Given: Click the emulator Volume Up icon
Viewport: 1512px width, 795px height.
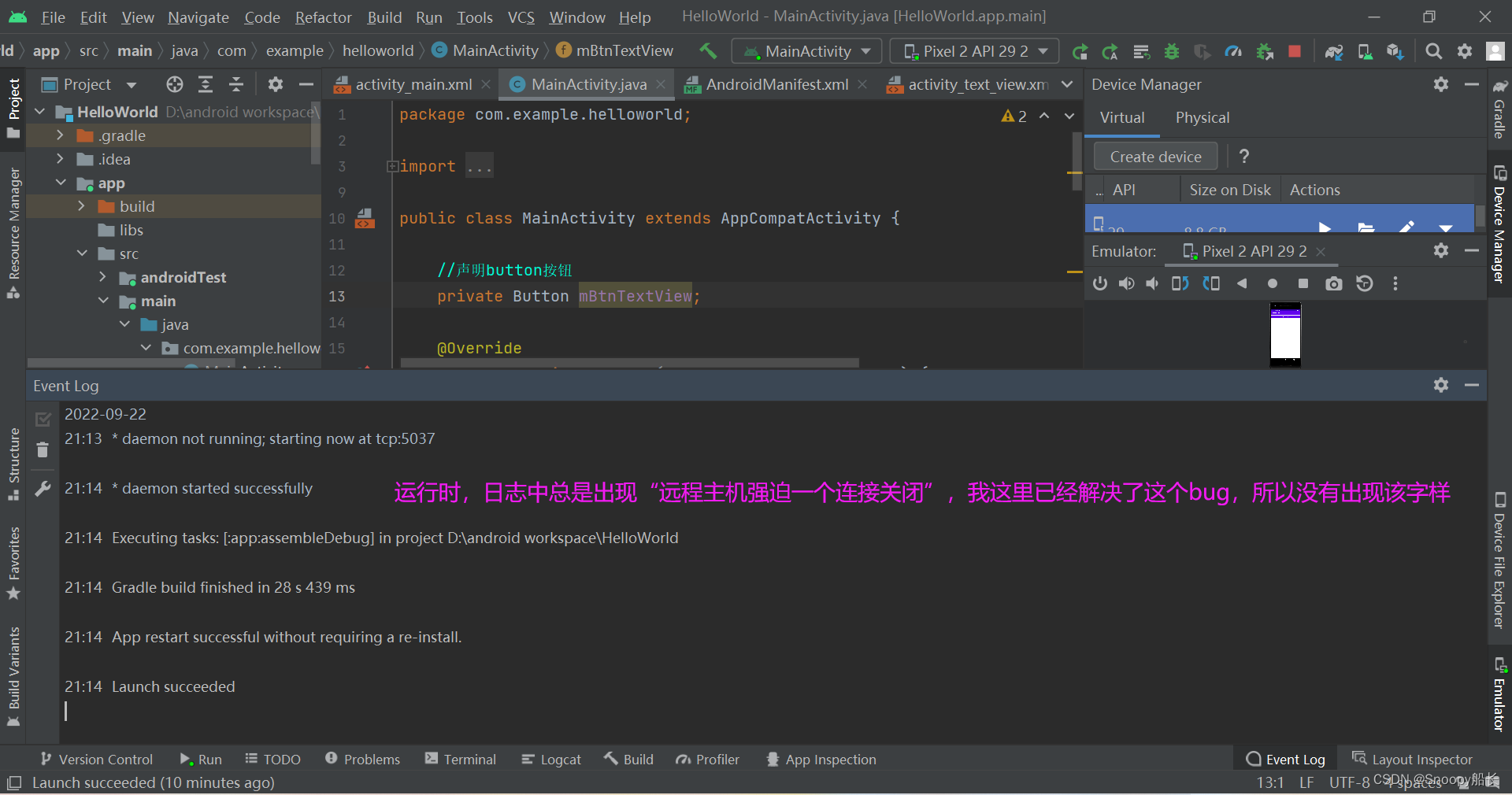Looking at the screenshot, I should (x=1127, y=283).
